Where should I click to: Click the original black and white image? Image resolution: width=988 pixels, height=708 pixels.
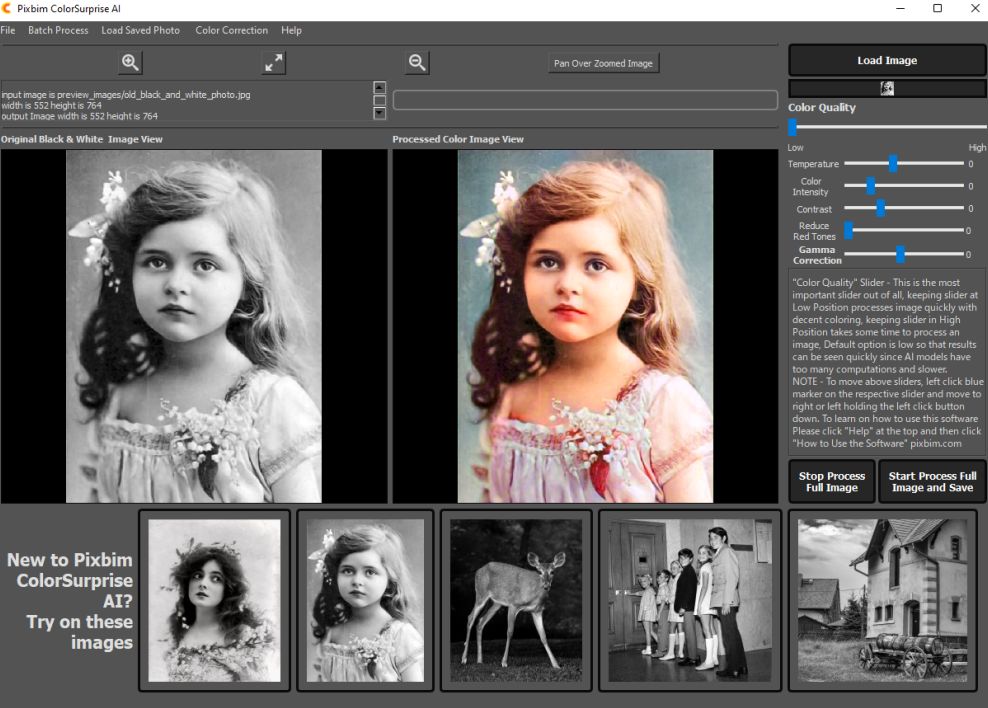point(194,326)
